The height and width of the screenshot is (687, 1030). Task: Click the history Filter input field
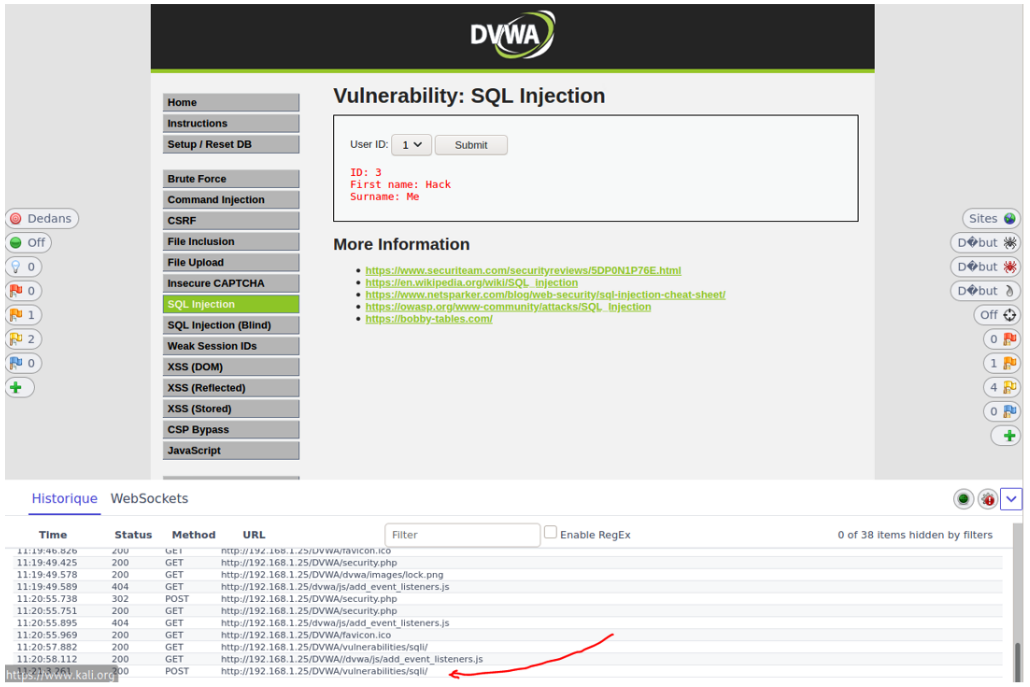pyautogui.click(x=462, y=535)
